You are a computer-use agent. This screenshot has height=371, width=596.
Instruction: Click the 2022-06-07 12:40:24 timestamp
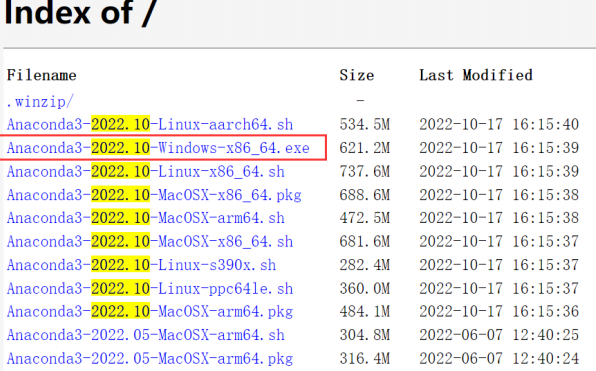click(499, 358)
